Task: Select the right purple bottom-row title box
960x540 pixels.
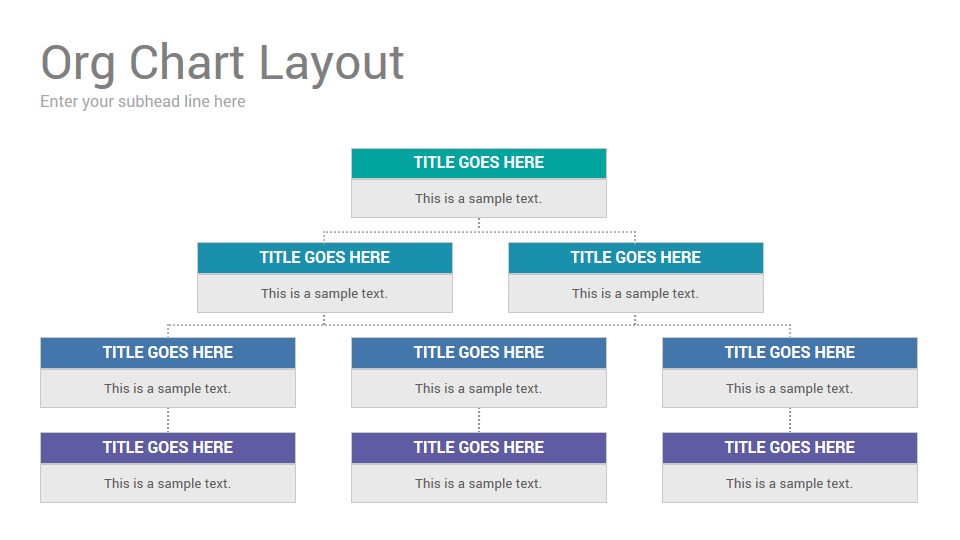Action: pos(790,448)
